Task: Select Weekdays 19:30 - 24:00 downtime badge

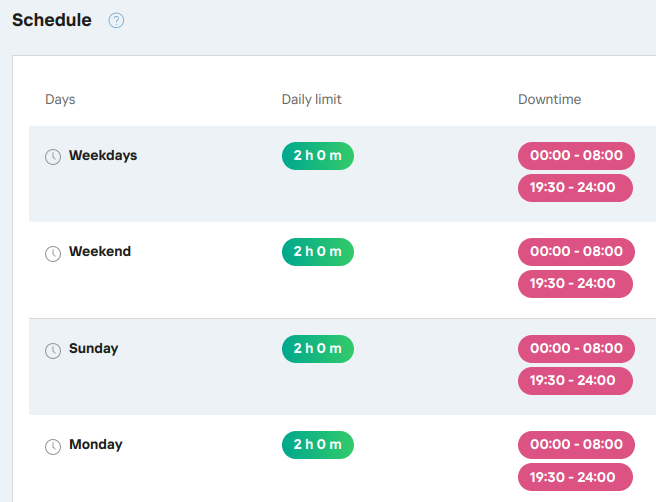Action: [x=575, y=188]
